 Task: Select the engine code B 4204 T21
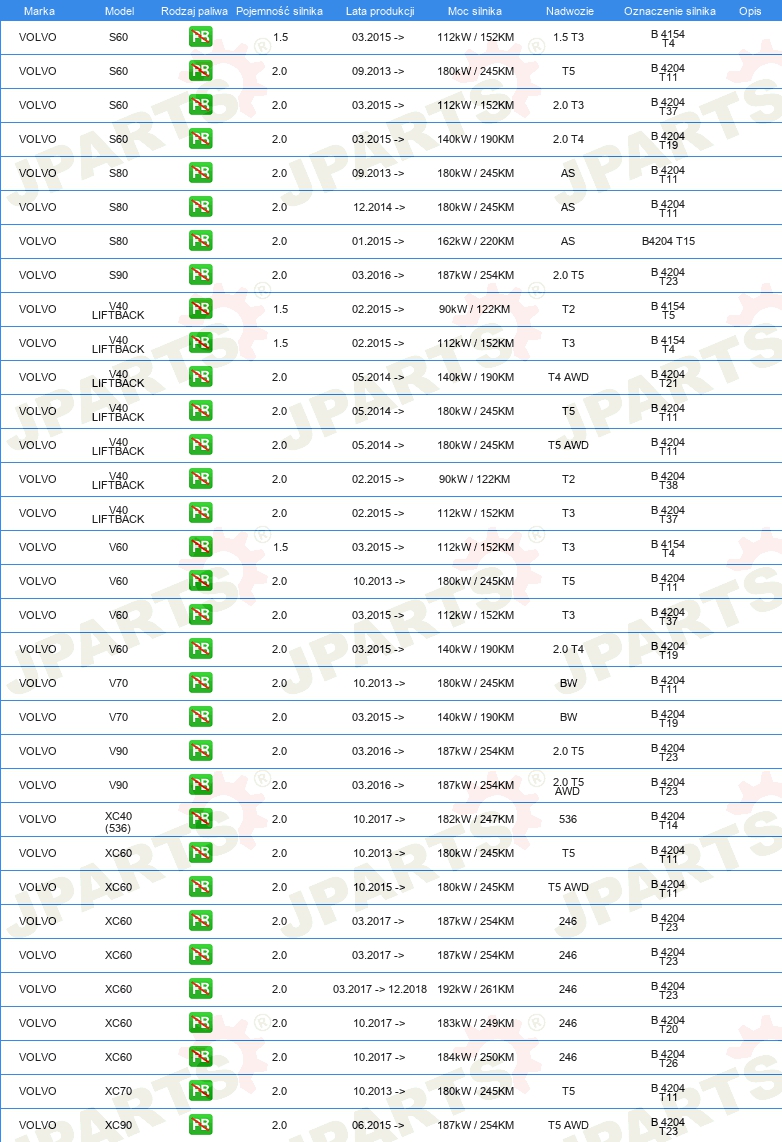668,378
